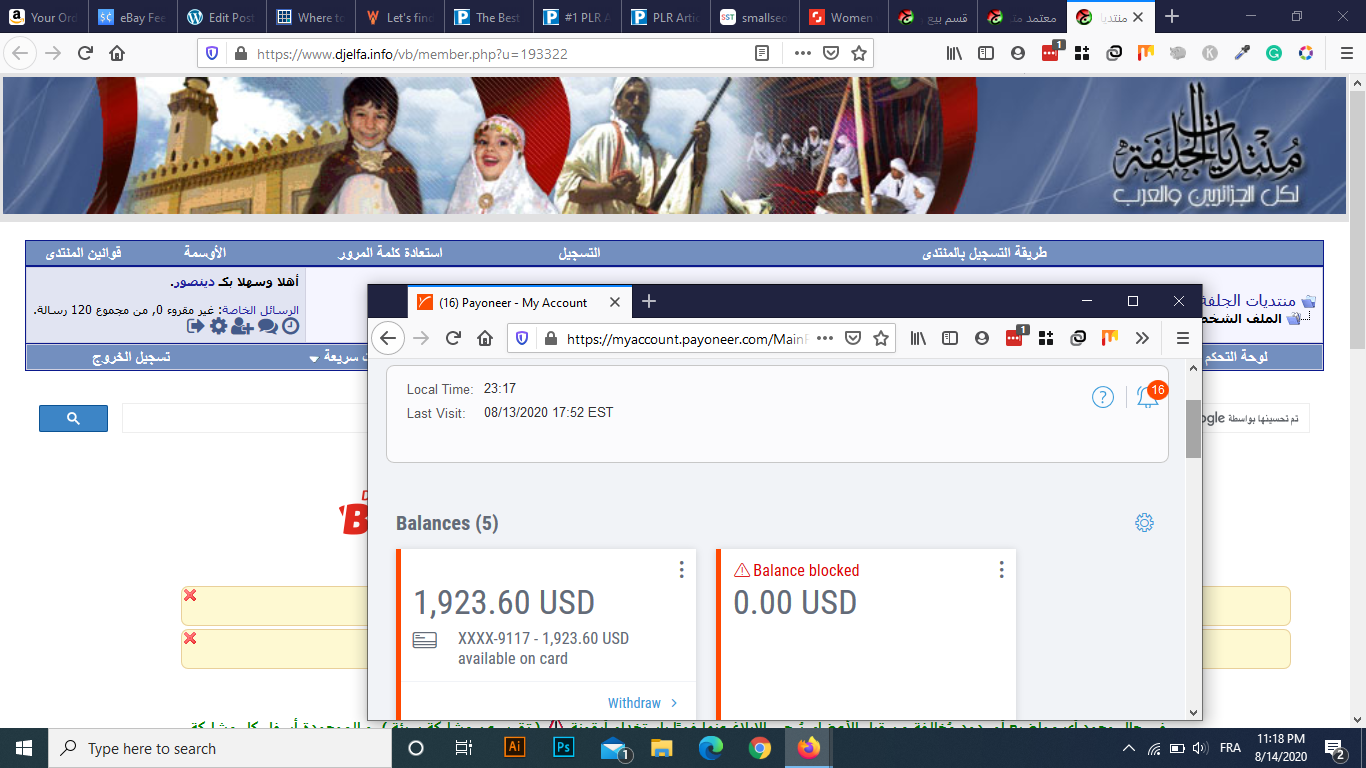This screenshot has width=1366, height=768.
Task: Toggle sidebar icon in Payoneer window toolbar
Action: [950, 339]
